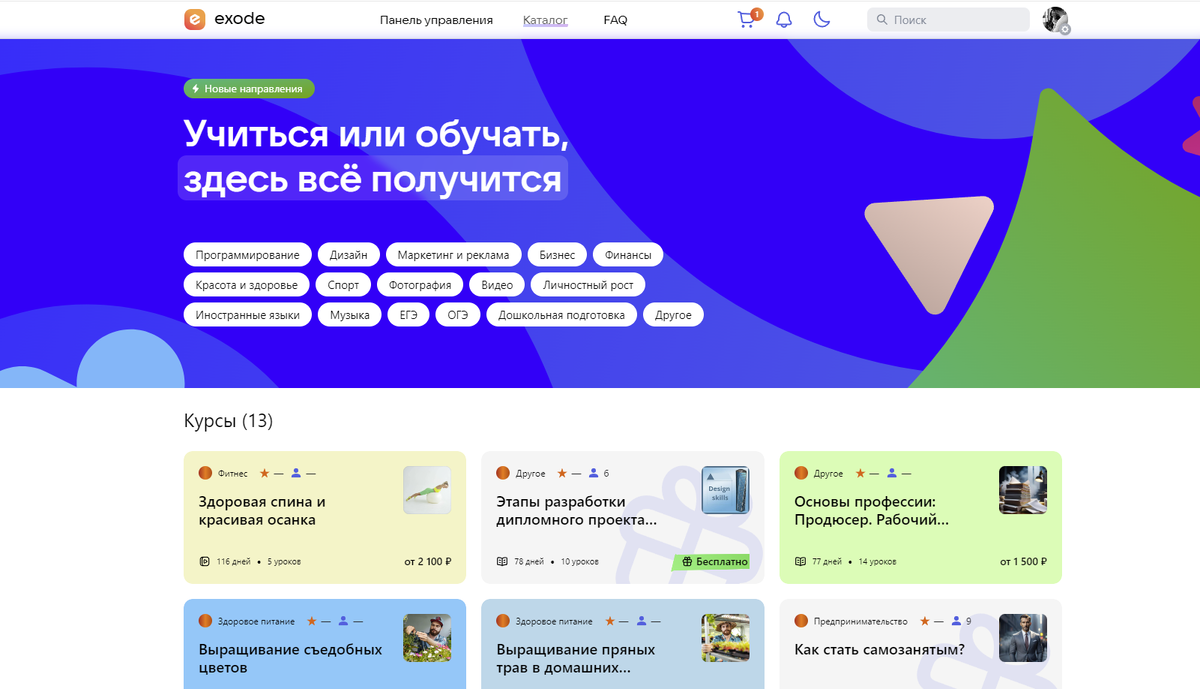Click lessons icon next to 78 дней
The width and height of the screenshot is (1200, 689).
pyautogui.click(x=502, y=562)
